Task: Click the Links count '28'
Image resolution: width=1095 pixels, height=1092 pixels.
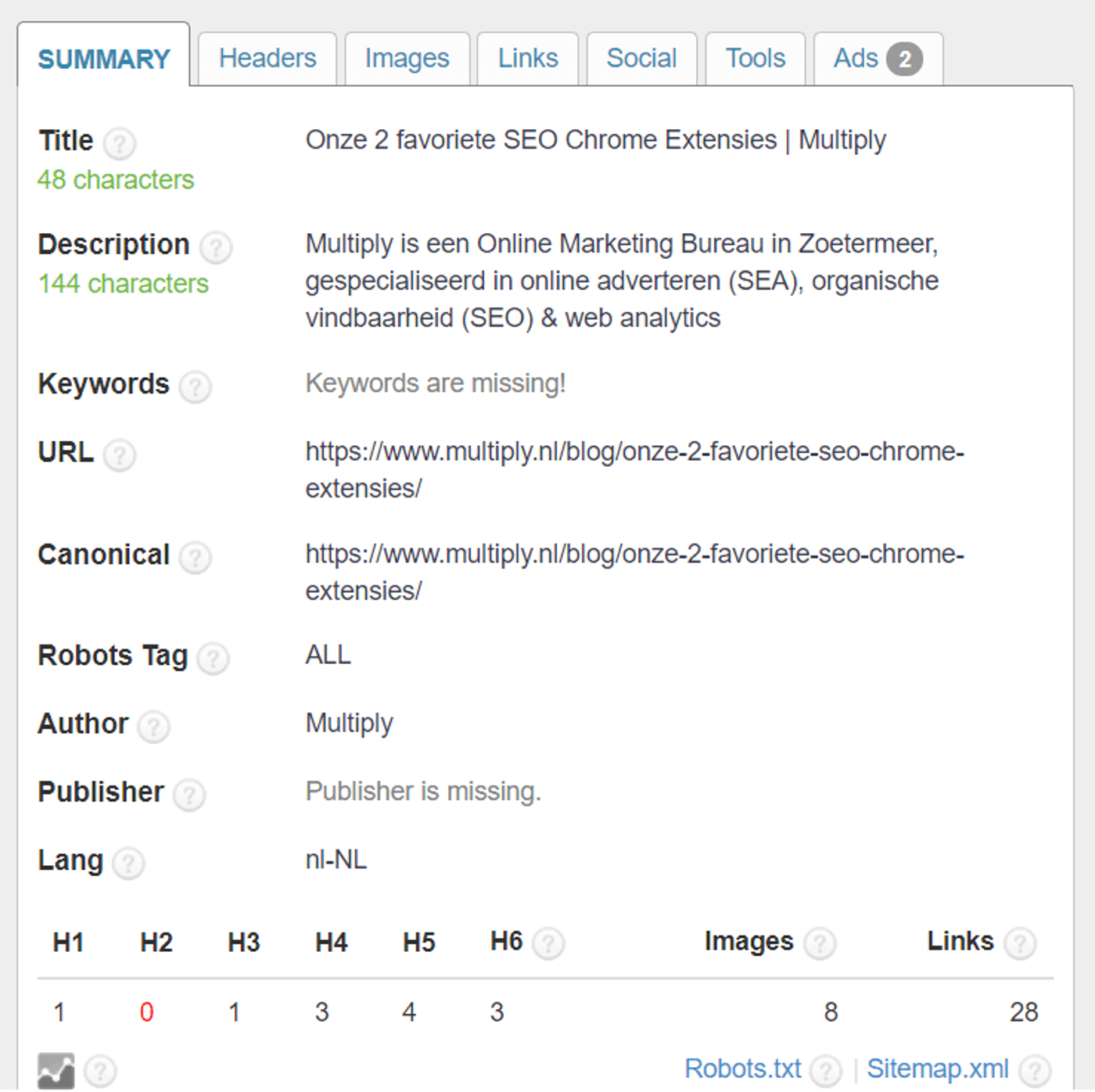Action: tap(1024, 1012)
